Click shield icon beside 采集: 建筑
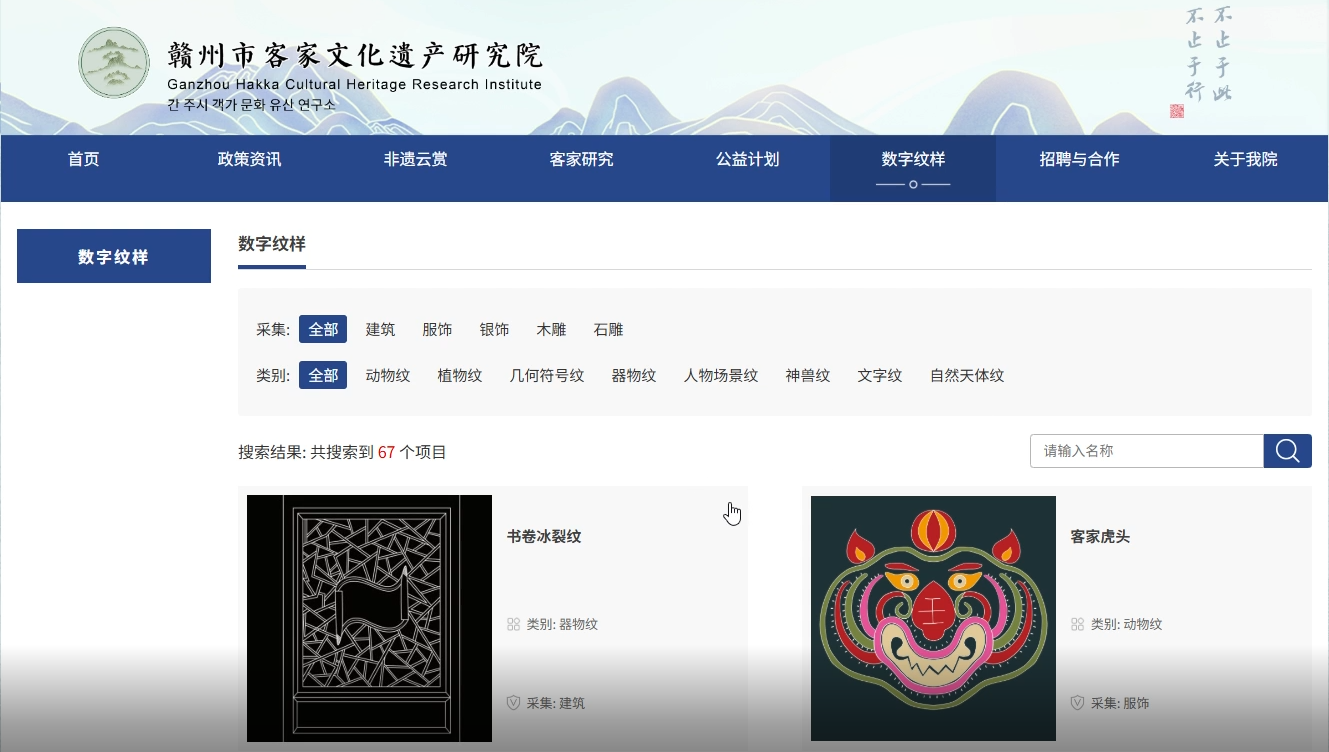The width and height of the screenshot is (1329, 752). tap(514, 703)
